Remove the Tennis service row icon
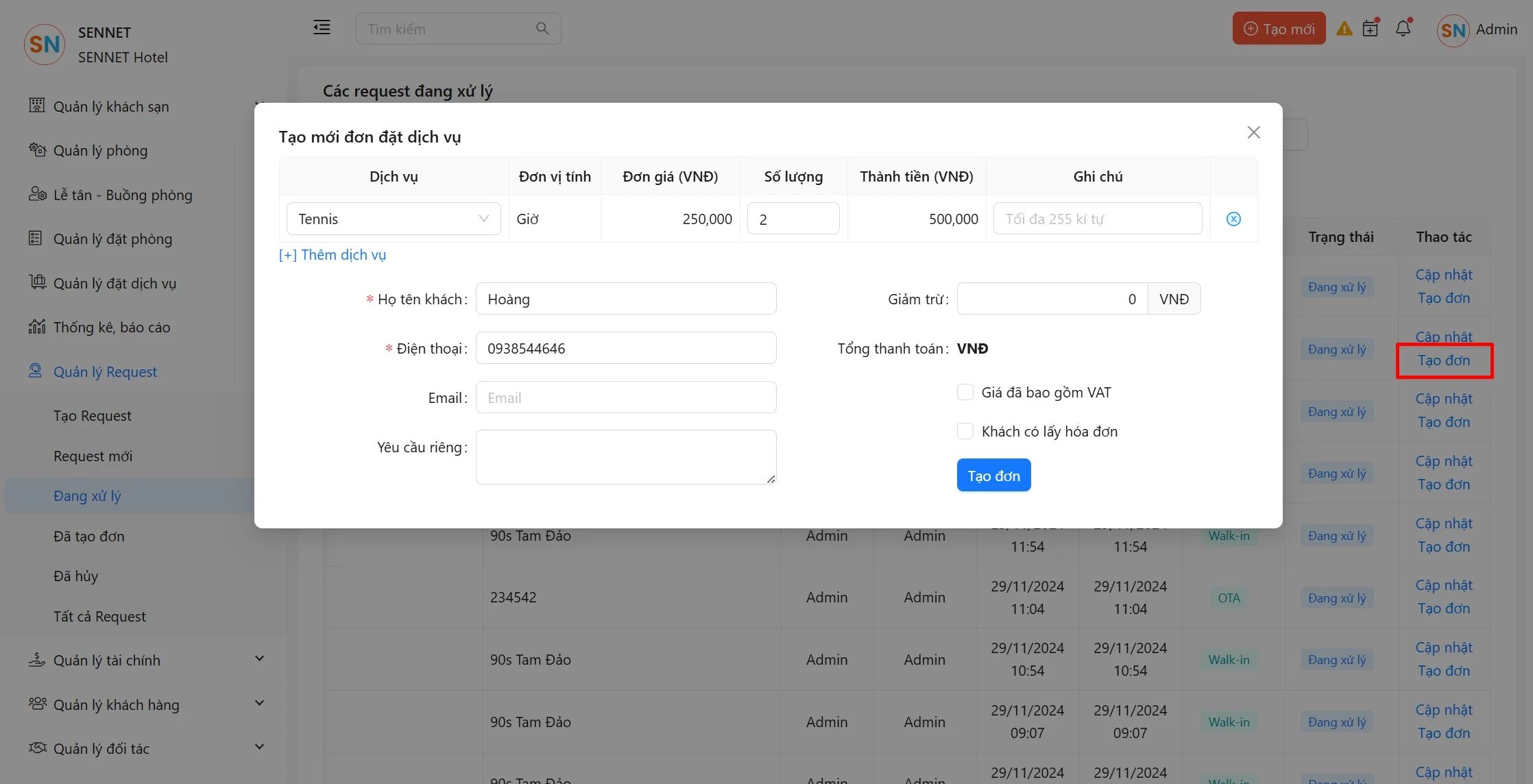The height and width of the screenshot is (784, 1533). tap(1233, 219)
